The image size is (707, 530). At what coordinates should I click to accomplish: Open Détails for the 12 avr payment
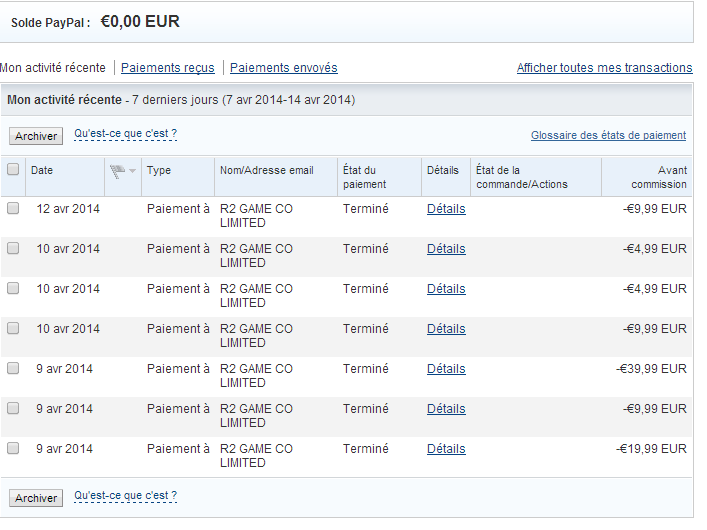click(446, 209)
